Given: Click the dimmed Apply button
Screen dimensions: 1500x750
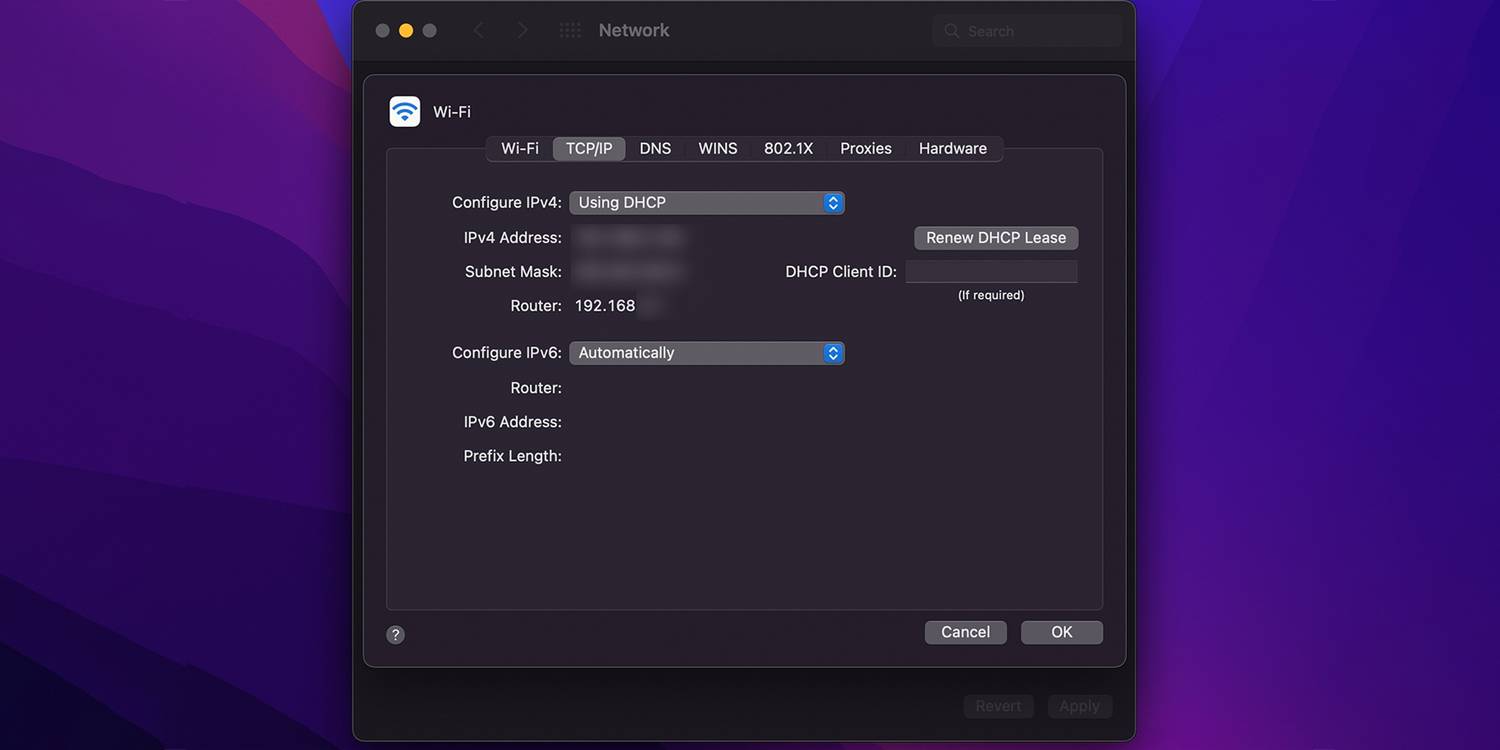Looking at the screenshot, I should point(1079,706).
